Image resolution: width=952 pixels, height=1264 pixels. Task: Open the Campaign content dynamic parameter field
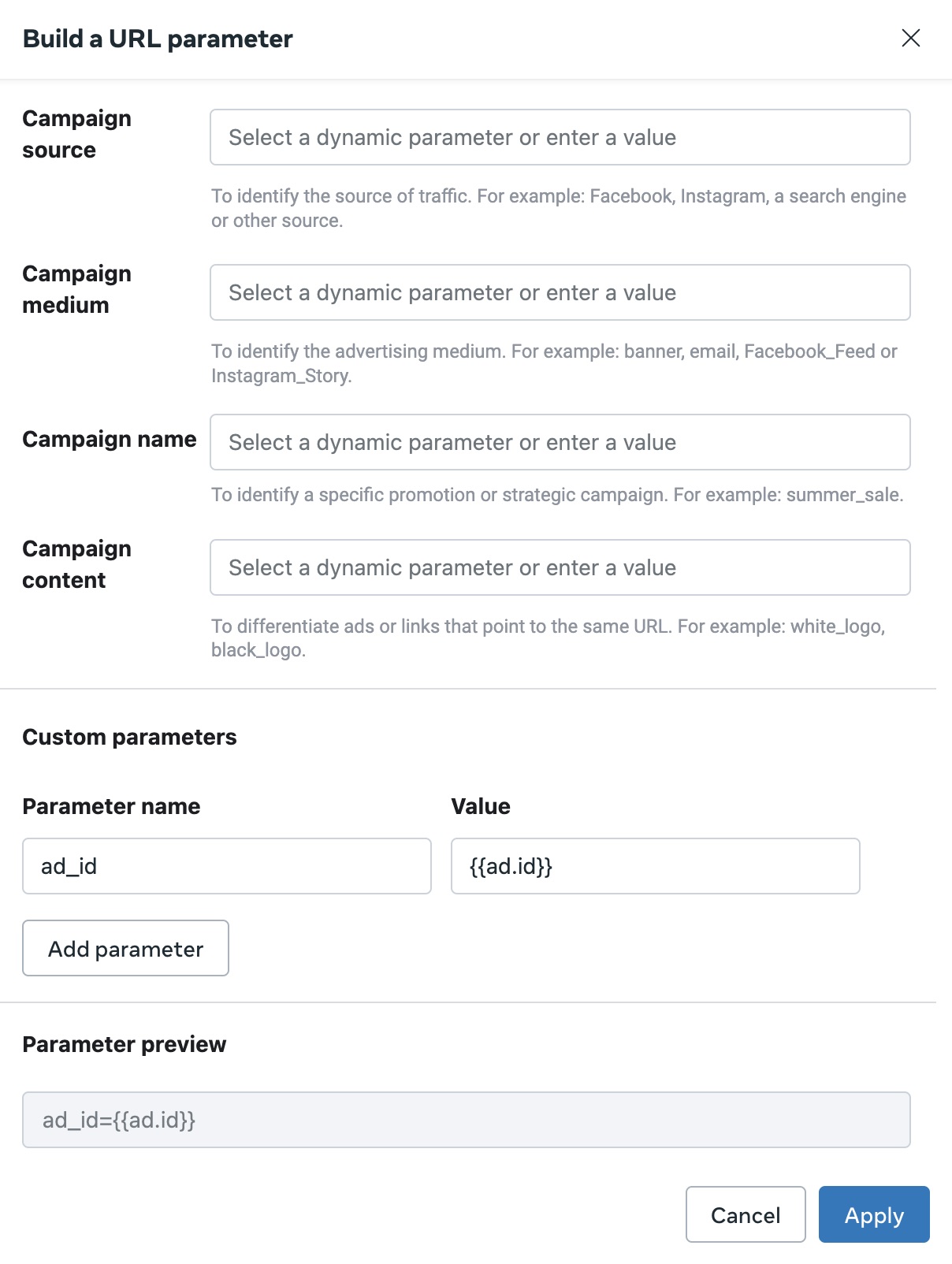click(x=560, y=567)
